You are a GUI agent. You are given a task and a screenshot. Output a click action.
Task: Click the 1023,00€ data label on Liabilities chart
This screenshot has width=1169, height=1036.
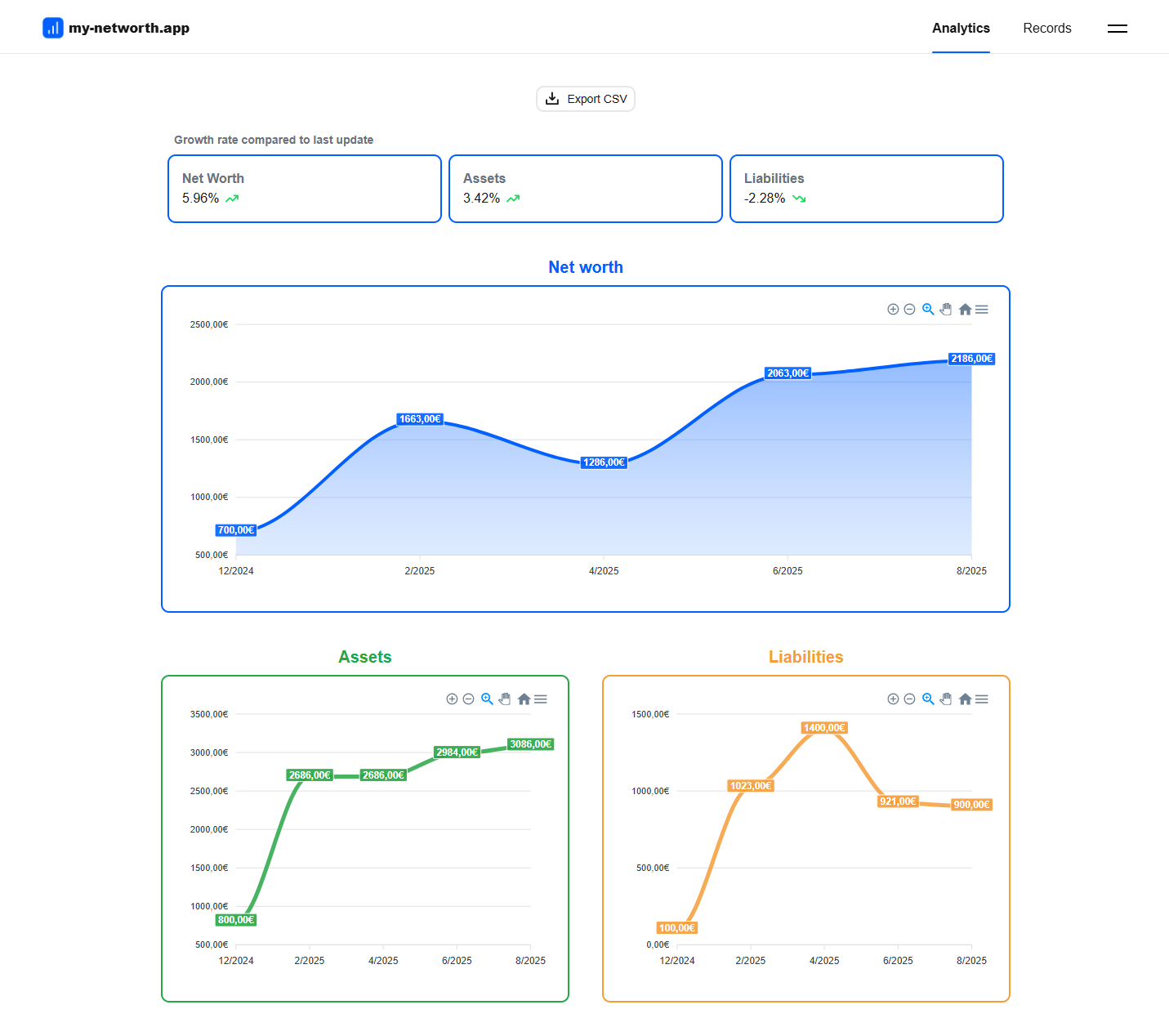751,786
